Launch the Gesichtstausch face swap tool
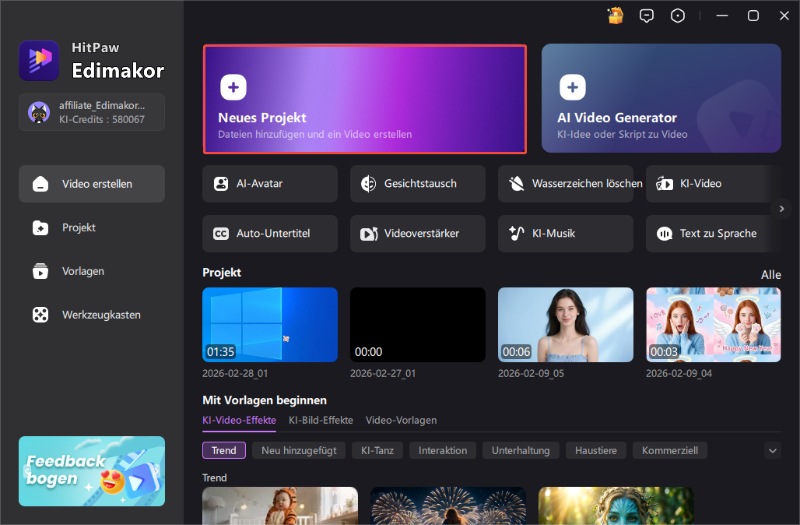The image size is (800, 525). pos(417,184)
